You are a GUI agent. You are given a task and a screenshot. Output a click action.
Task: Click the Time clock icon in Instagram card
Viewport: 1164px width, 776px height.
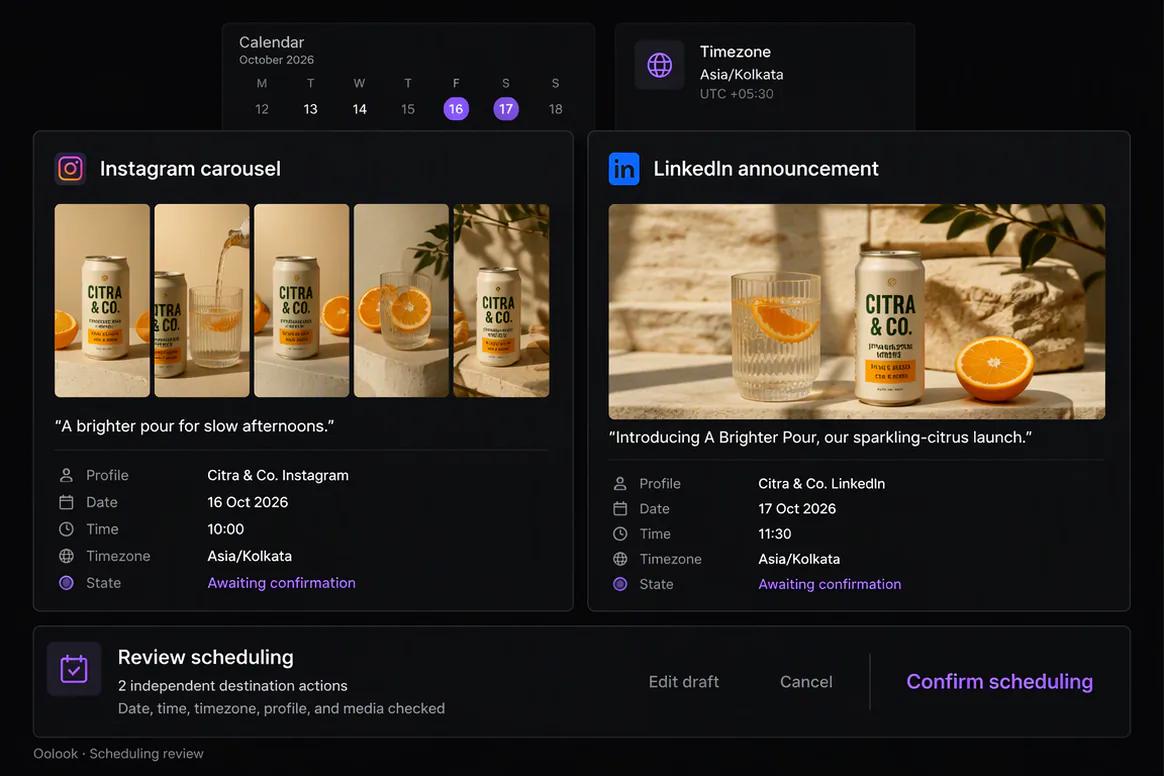point(66,529)
